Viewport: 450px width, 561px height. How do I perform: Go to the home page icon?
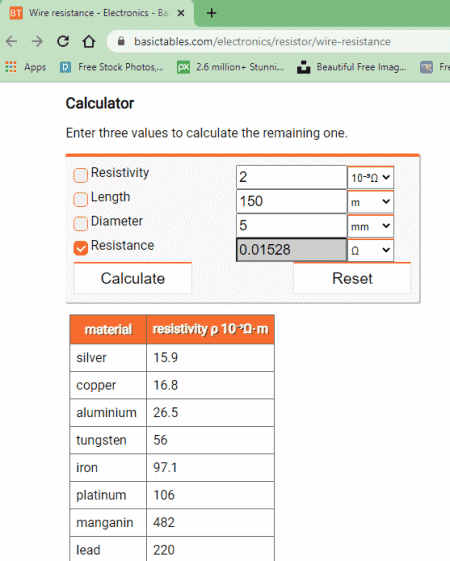click(89, 42)
